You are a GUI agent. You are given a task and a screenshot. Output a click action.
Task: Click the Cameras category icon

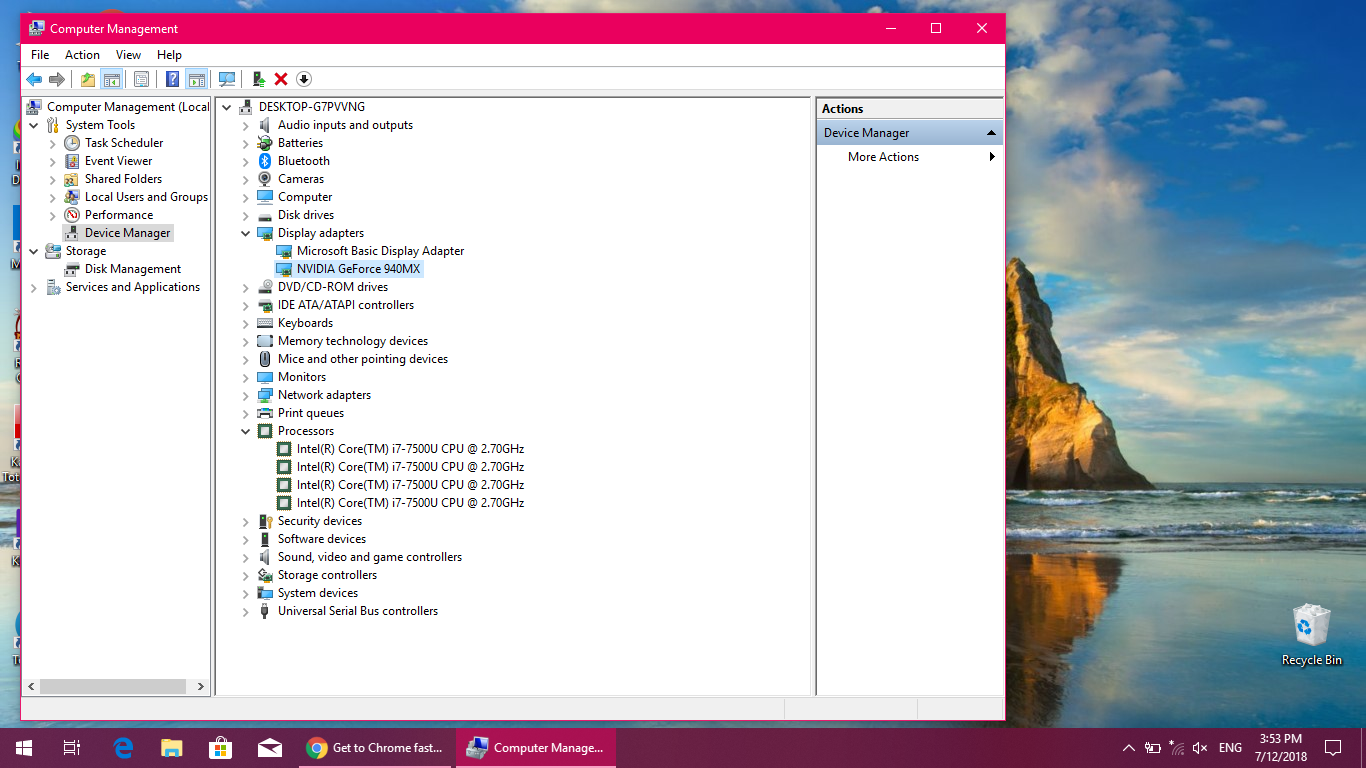click(x=265, y=179)
